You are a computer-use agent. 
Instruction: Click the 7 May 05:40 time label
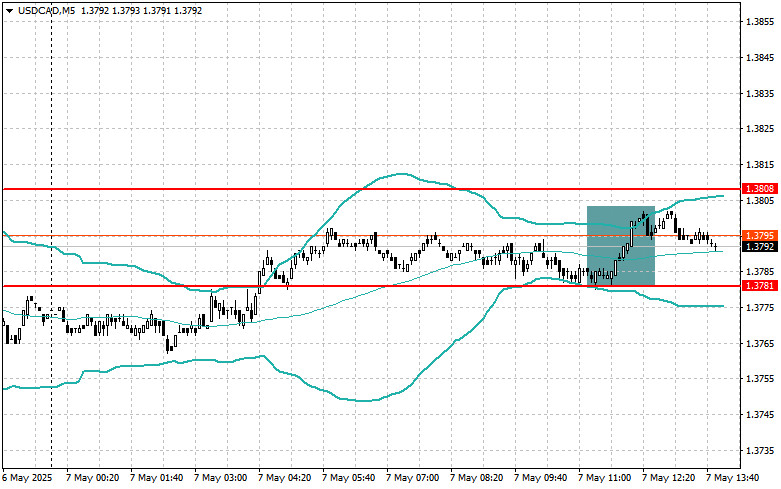click(x=349, y=478)
